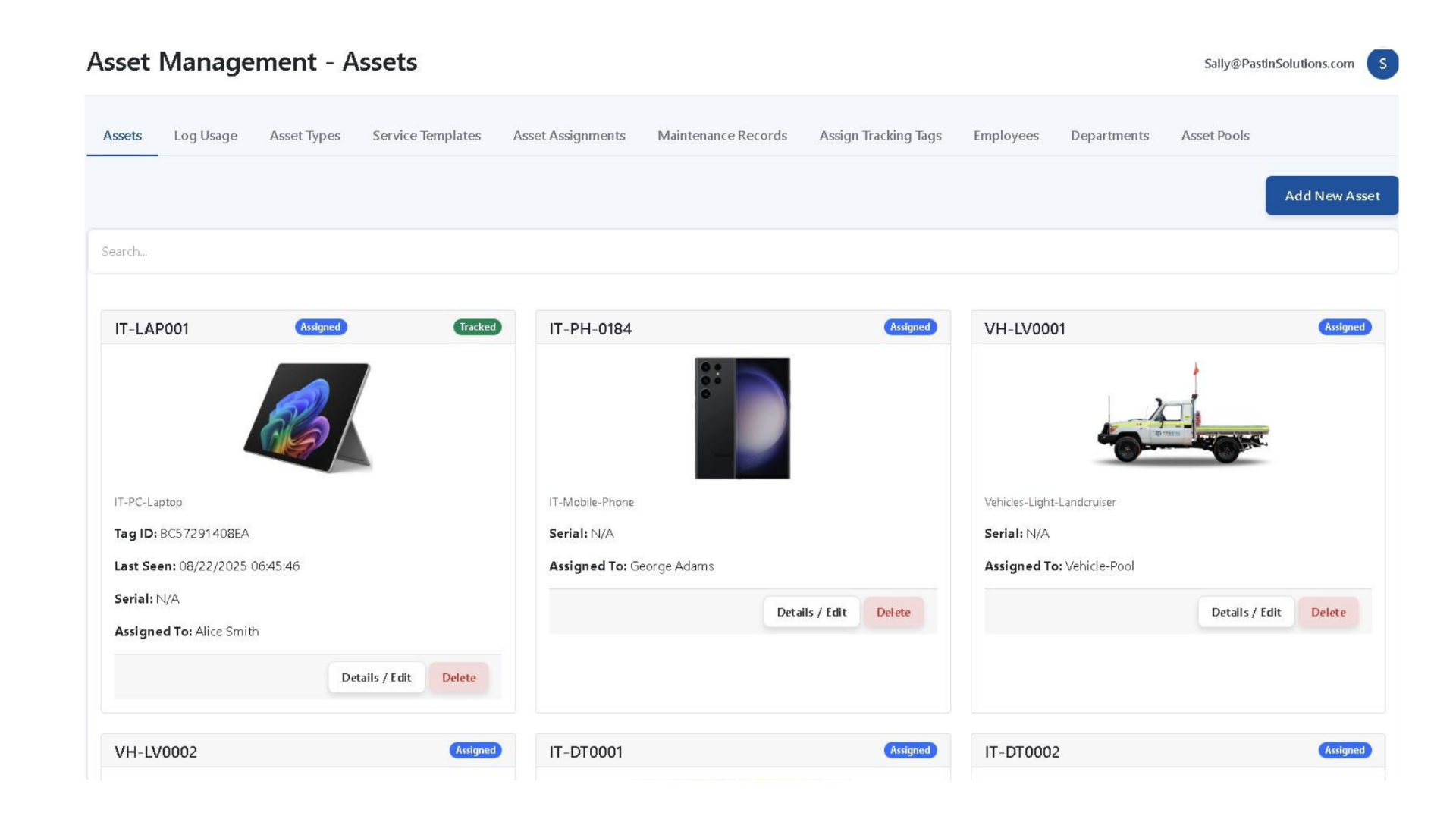1456x819 pixels.
Task: Delete the VH-LV0001 asset
Action: tap(1328, 612)
